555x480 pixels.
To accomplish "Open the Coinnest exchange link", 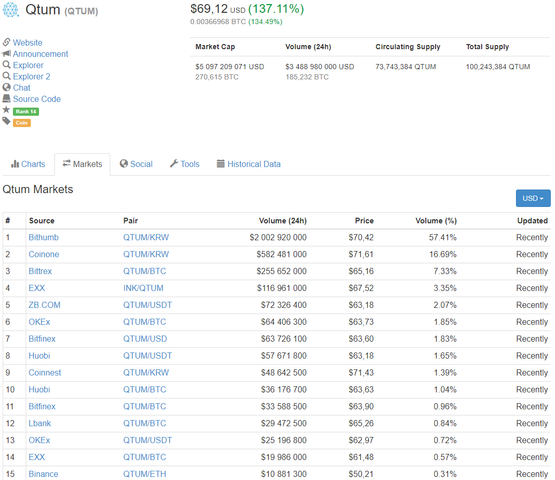I will click(x=45, y=372).
